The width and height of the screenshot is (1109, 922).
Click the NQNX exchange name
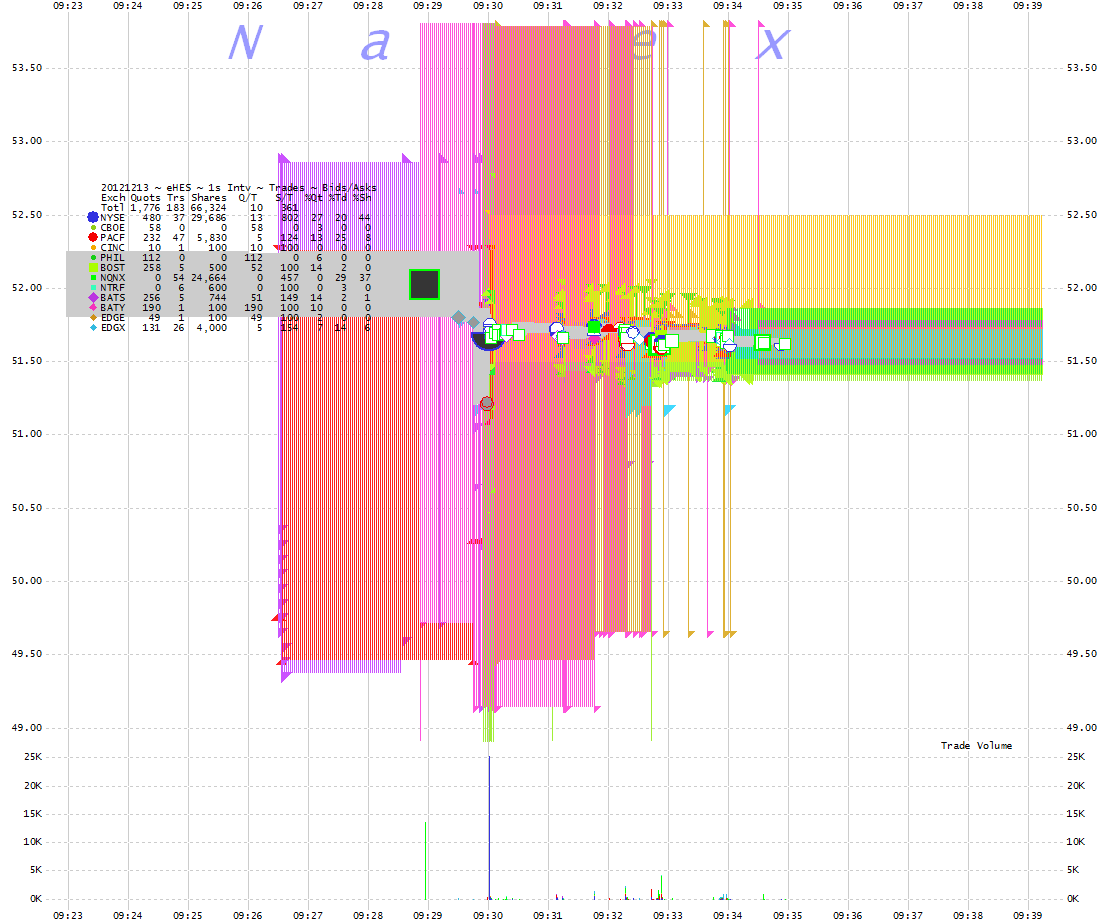[x=112, y=278]
